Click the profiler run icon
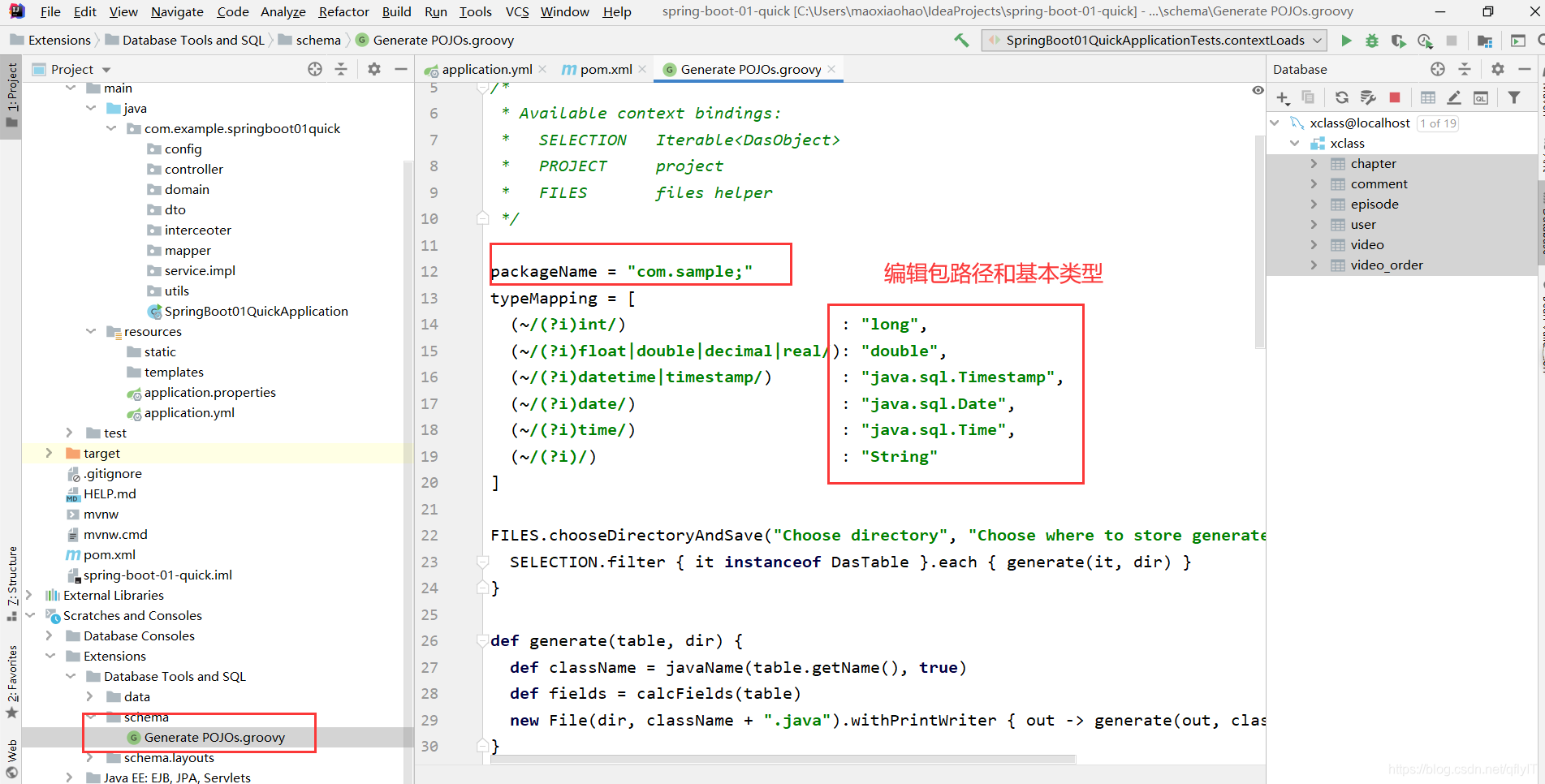Screen dimensions: 1545x784 pos(1425,41)
